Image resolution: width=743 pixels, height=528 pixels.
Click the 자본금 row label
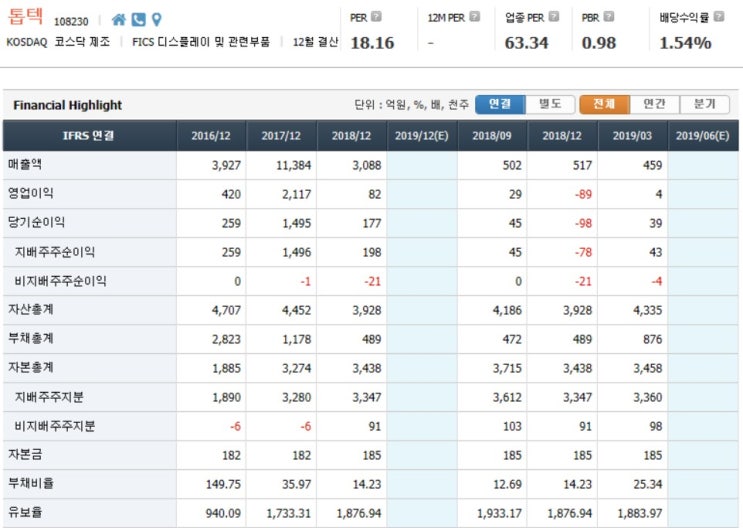click(x=25, y=455)
